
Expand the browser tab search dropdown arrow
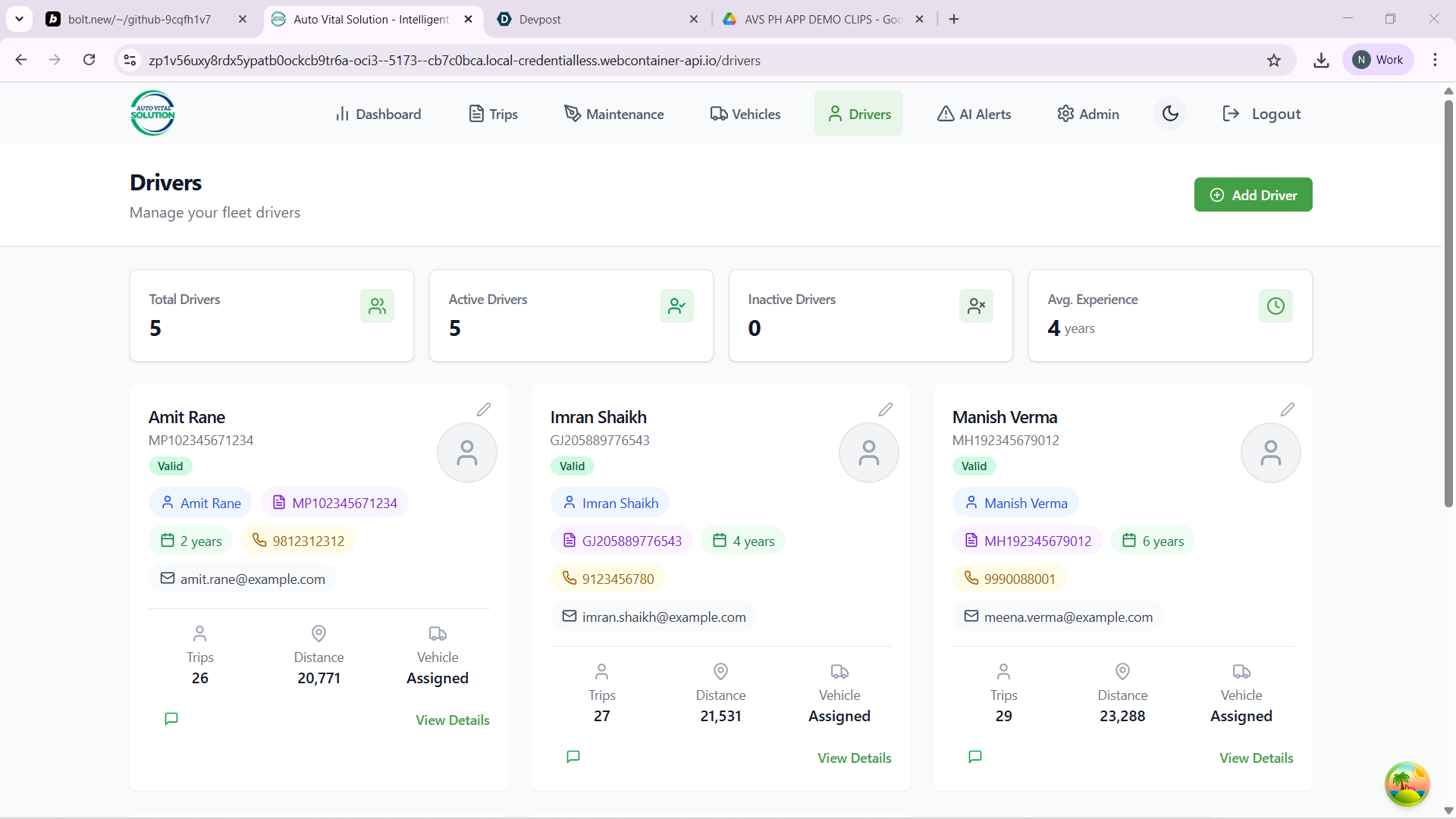click(19, 19)
